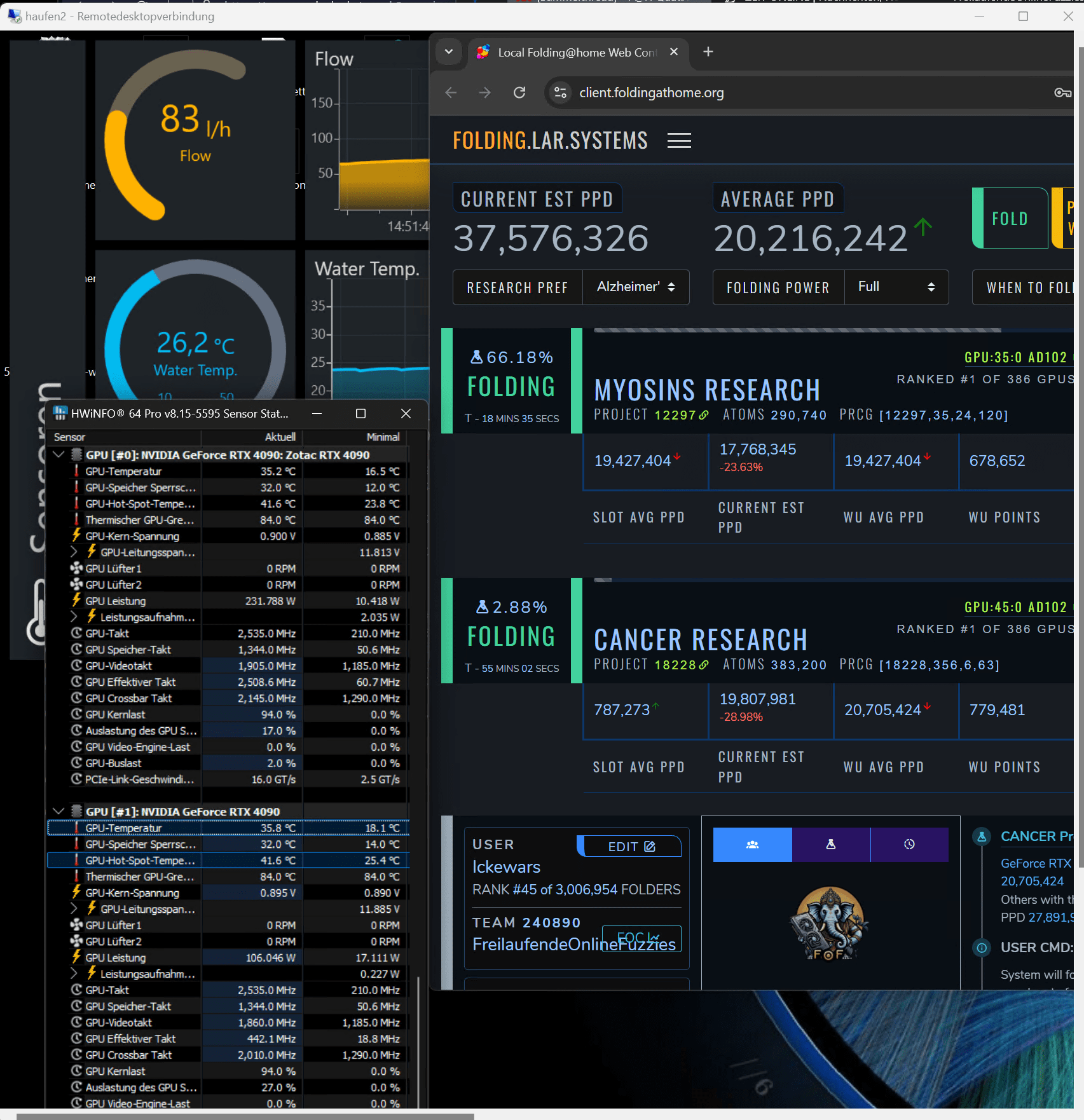Open project 18228 link icon
1084x1120 pixels.
704,665
